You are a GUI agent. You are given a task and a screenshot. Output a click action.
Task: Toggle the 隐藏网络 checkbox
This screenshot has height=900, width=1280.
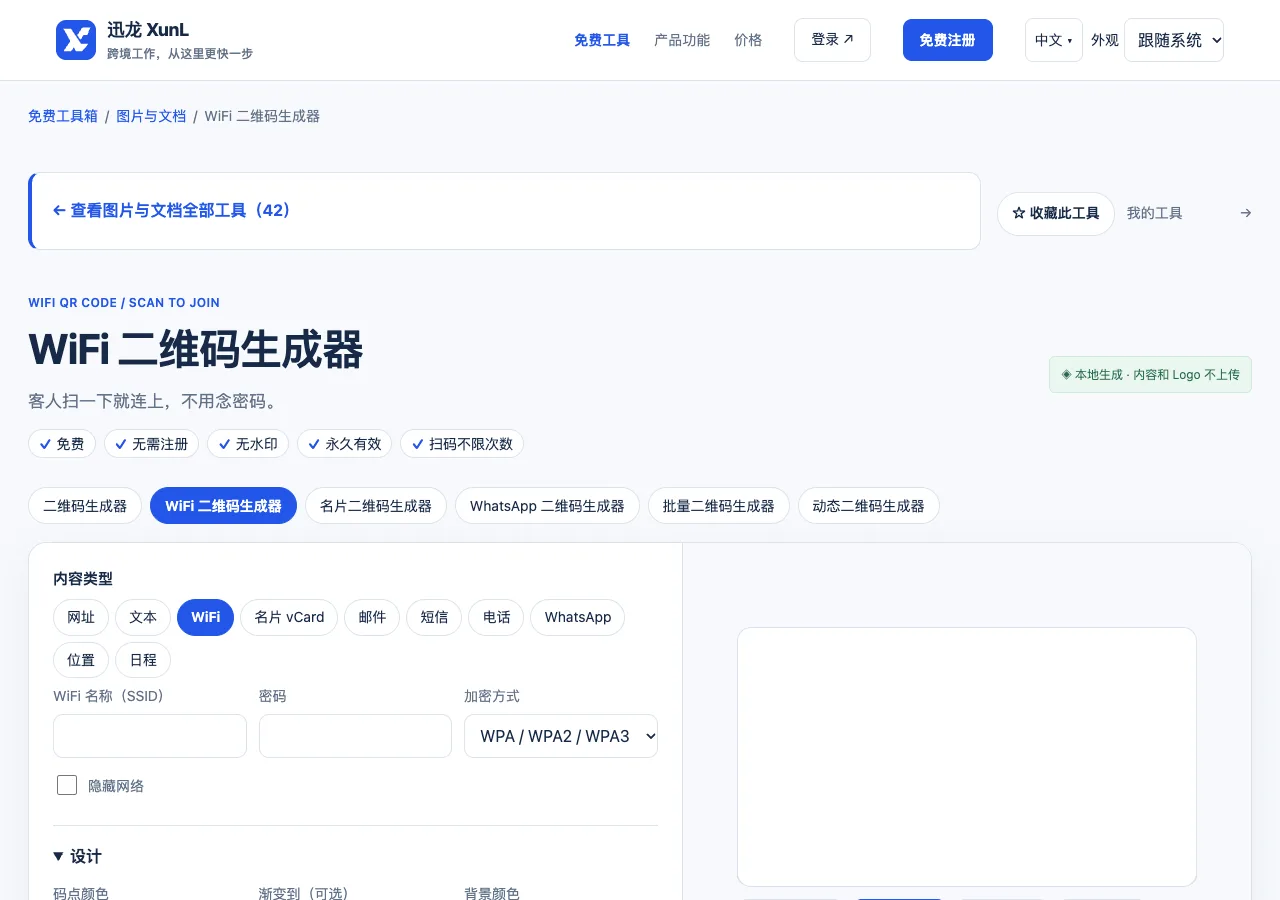(67, 785)
